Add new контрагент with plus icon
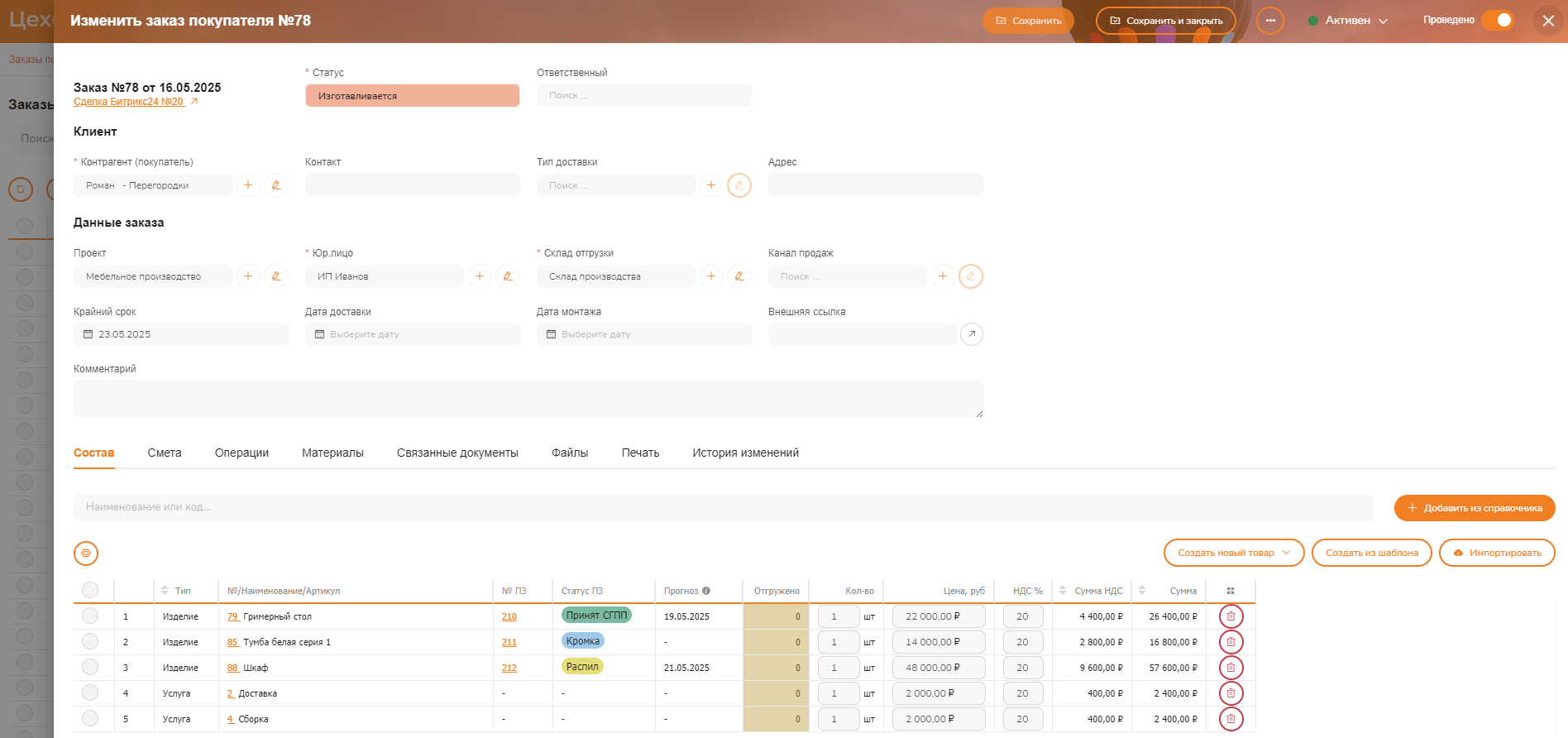The width and height of the screenshot is (1568, 738). (248, 185)
